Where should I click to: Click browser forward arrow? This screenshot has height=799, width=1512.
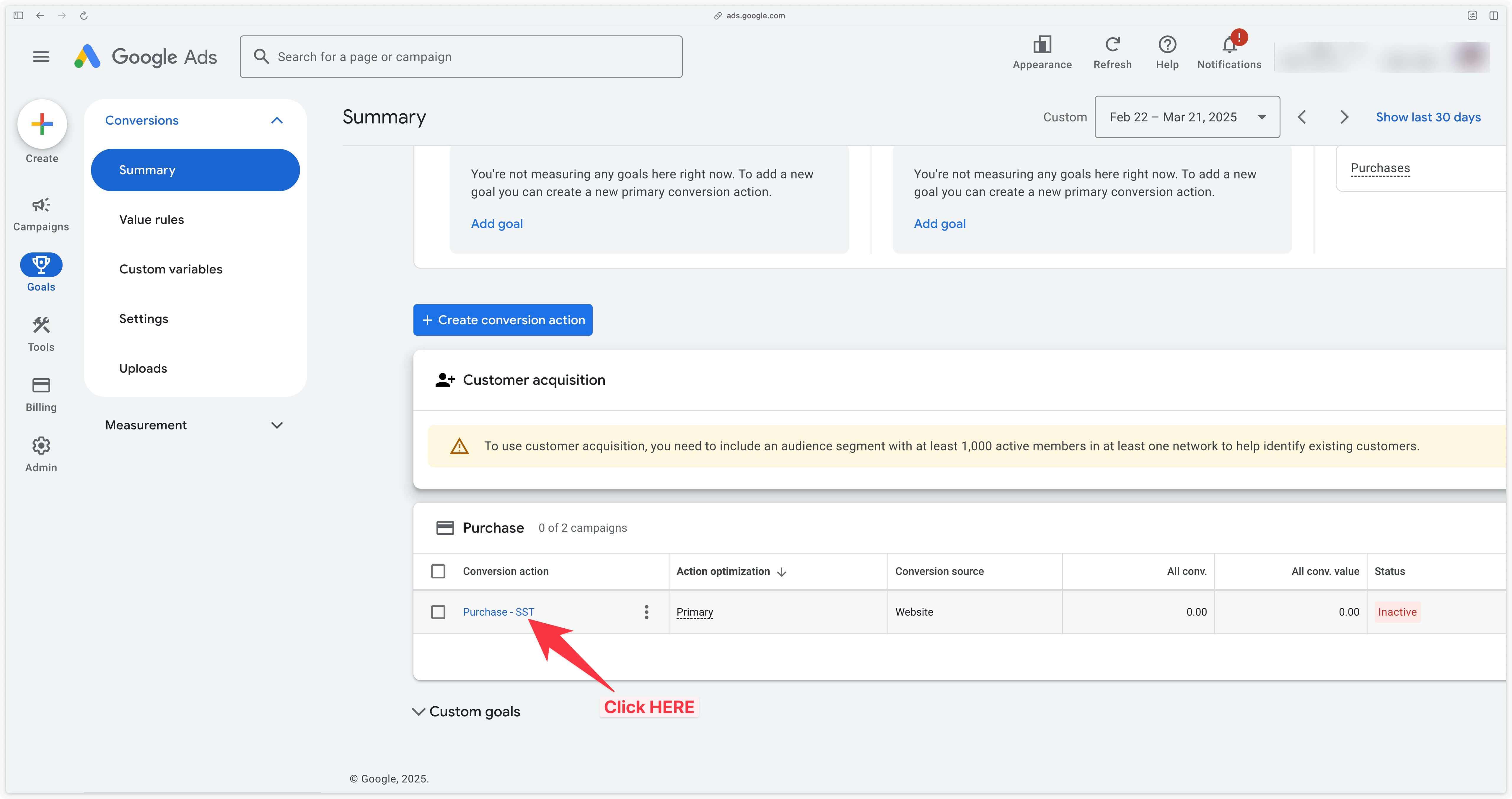click(62, 15)
